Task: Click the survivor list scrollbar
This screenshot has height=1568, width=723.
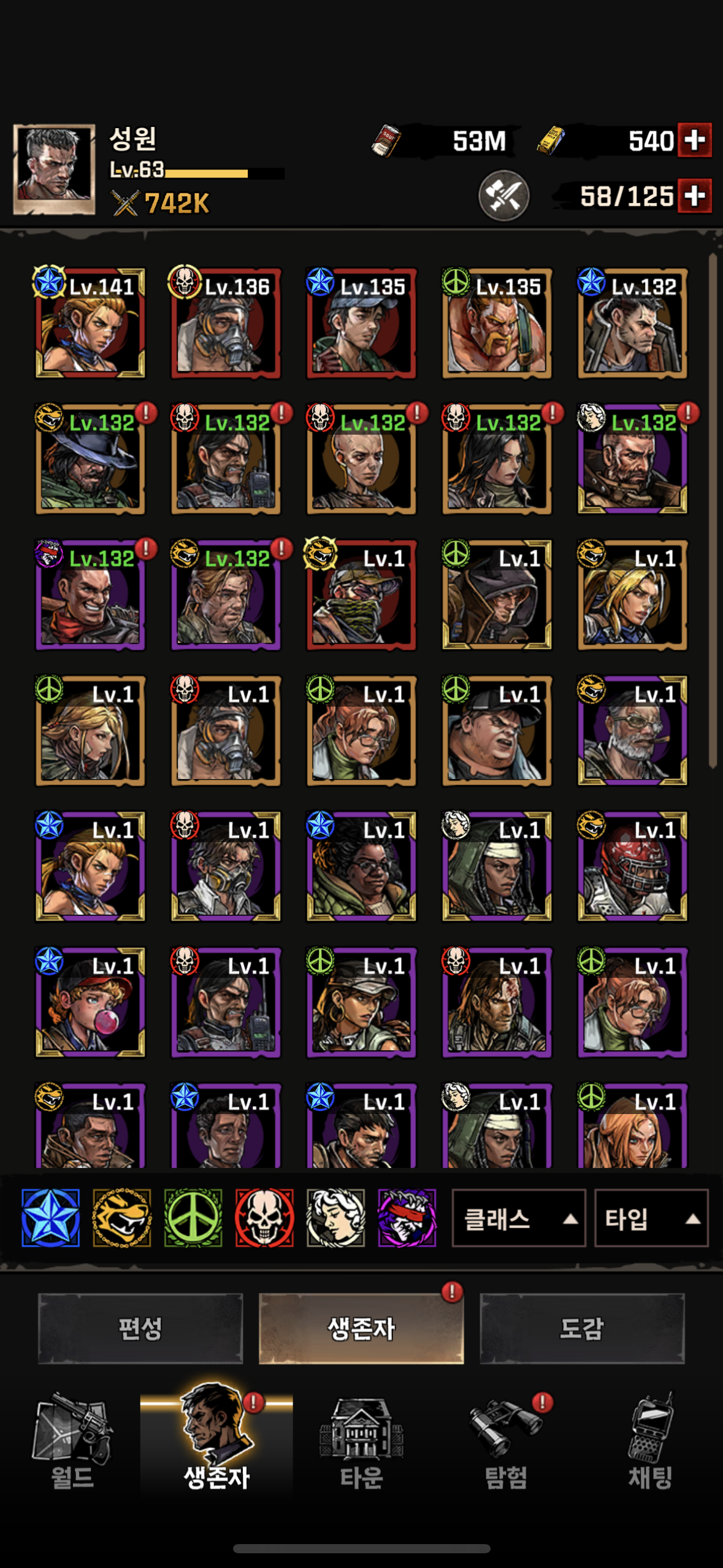Action: (x=713, y=510)
